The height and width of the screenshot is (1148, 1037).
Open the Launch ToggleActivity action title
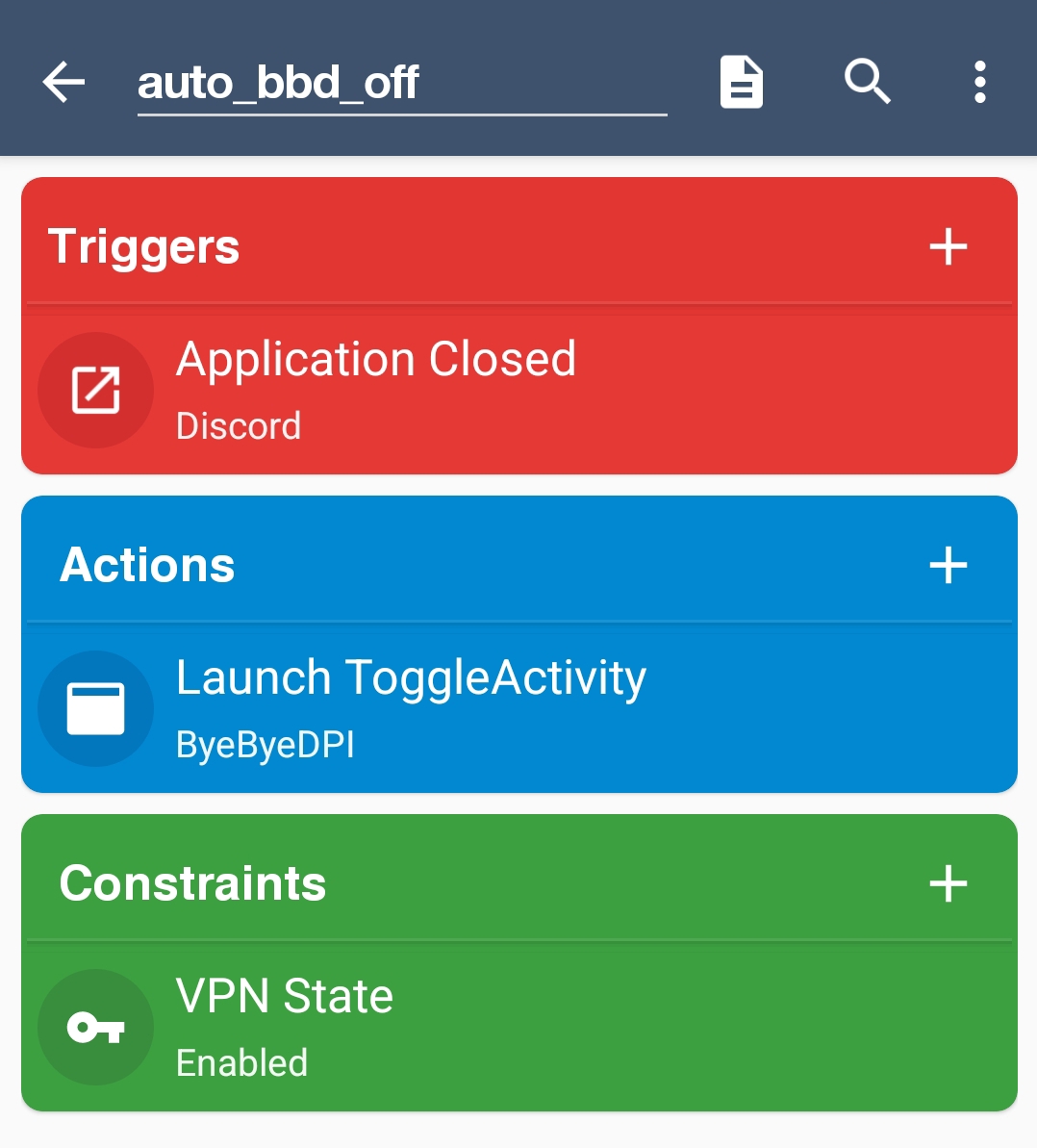coord(411,678)
